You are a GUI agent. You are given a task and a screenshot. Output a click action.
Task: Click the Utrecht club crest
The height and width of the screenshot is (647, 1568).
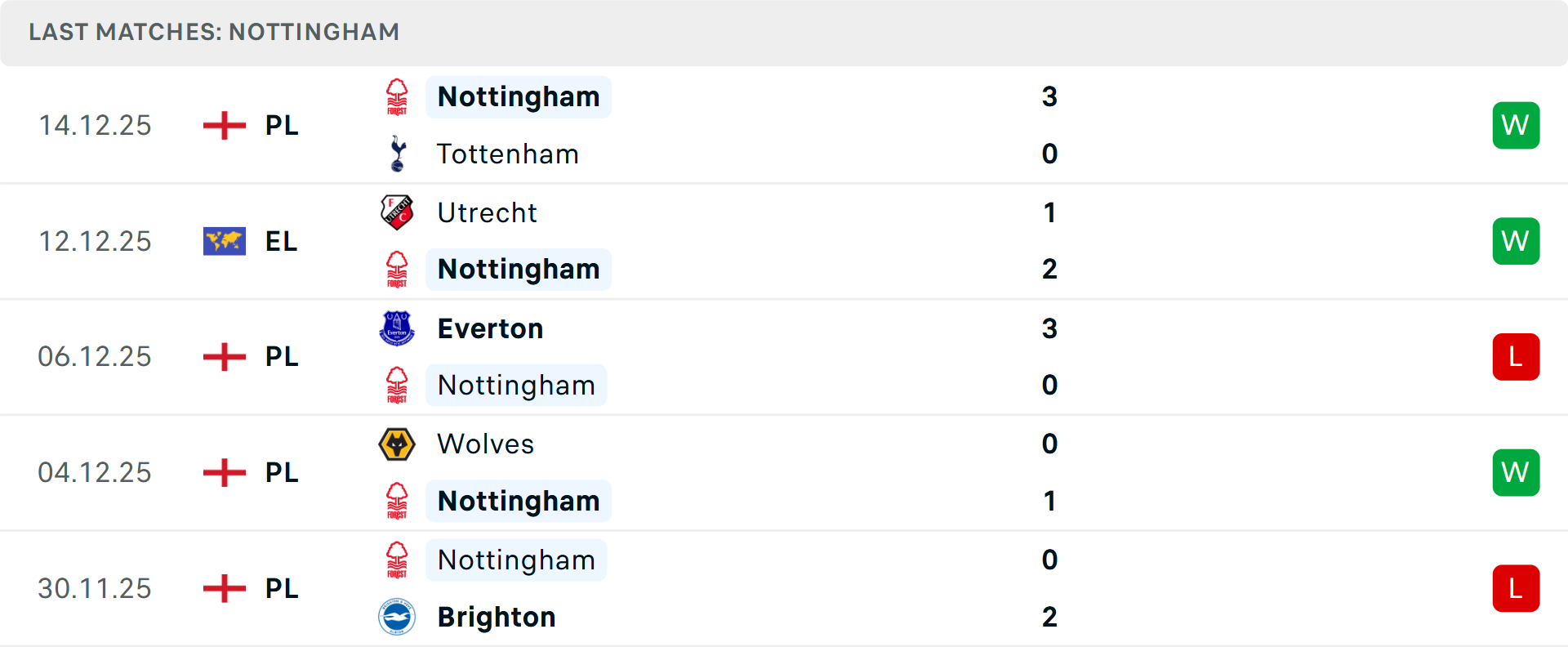[397, 212]
